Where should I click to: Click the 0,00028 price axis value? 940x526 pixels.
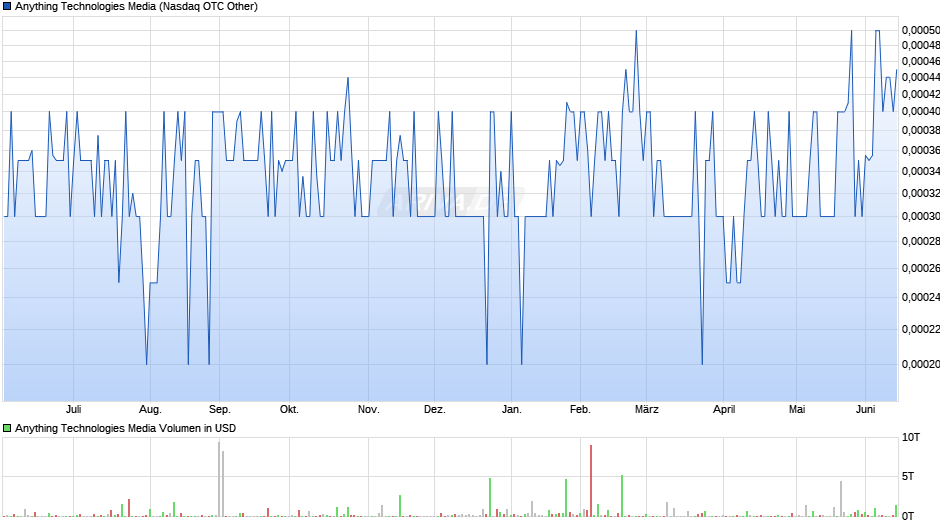pos(920,241)
